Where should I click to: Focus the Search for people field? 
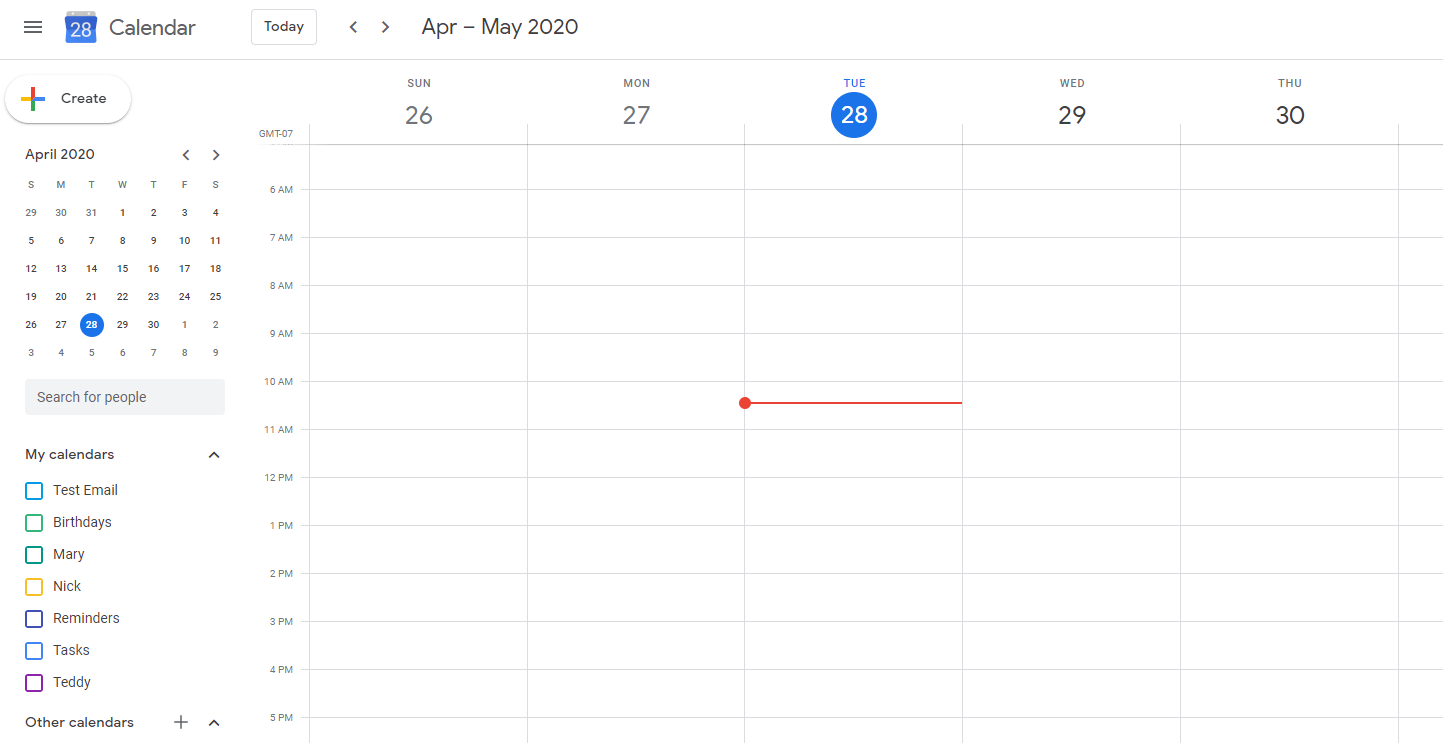tap(125, 397)
